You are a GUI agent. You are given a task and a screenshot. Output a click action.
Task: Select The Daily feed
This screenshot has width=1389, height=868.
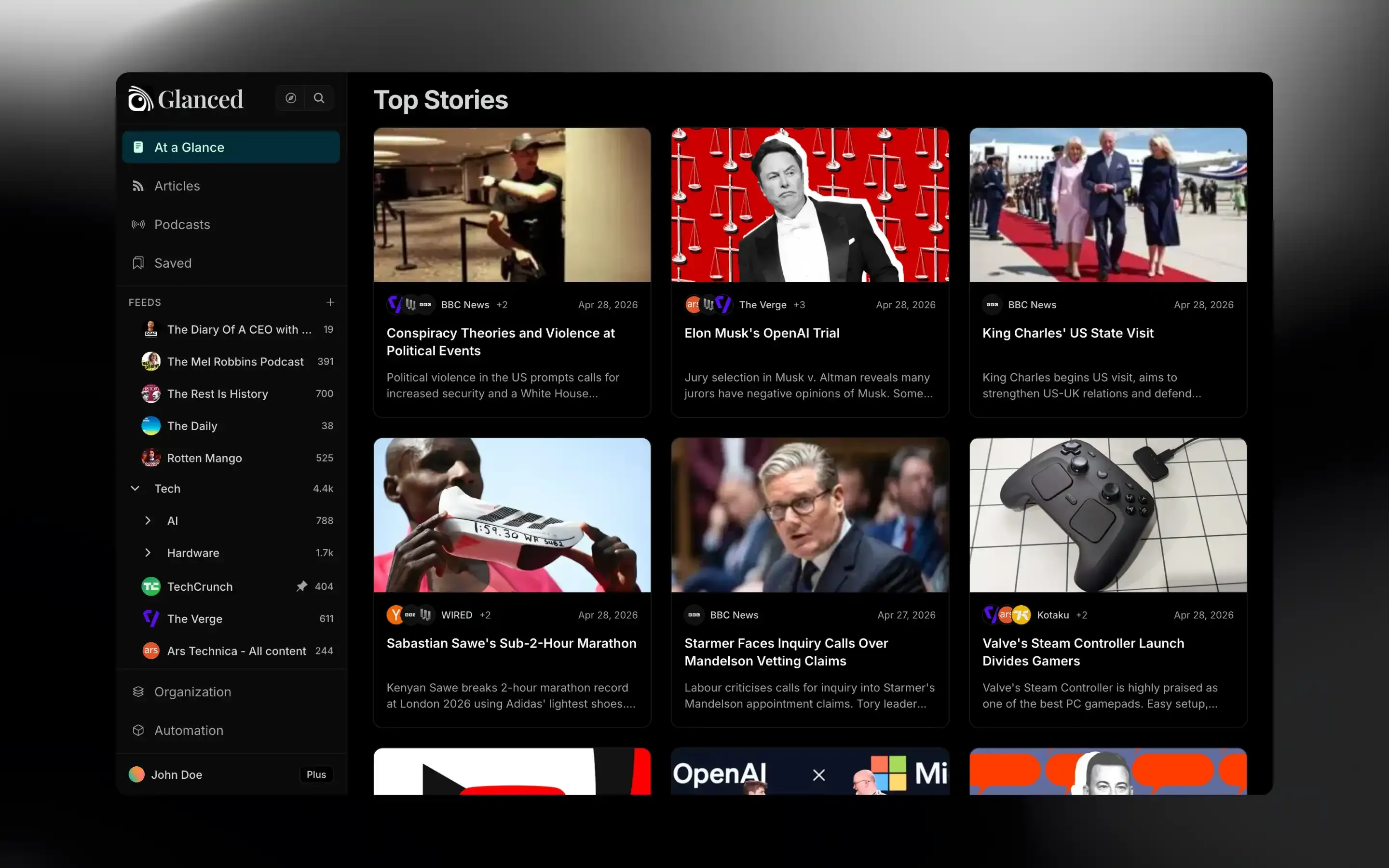pos(231,426)
